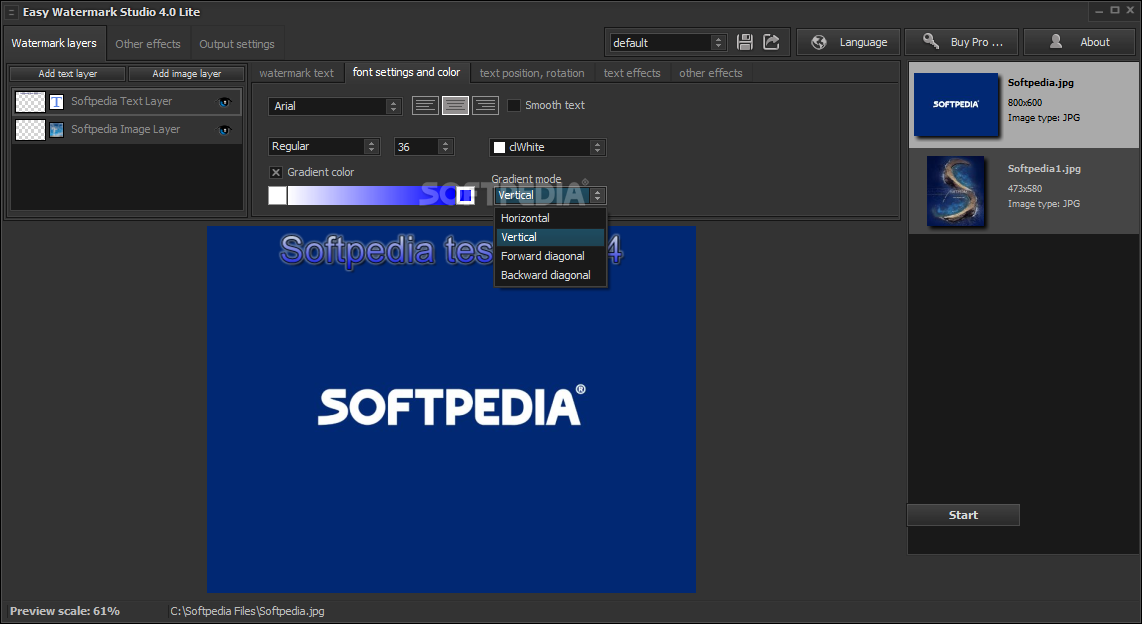The height and width of the screenshot is (624, 1142).
Task: Open the text effects tab
Action: click(631, 73)
